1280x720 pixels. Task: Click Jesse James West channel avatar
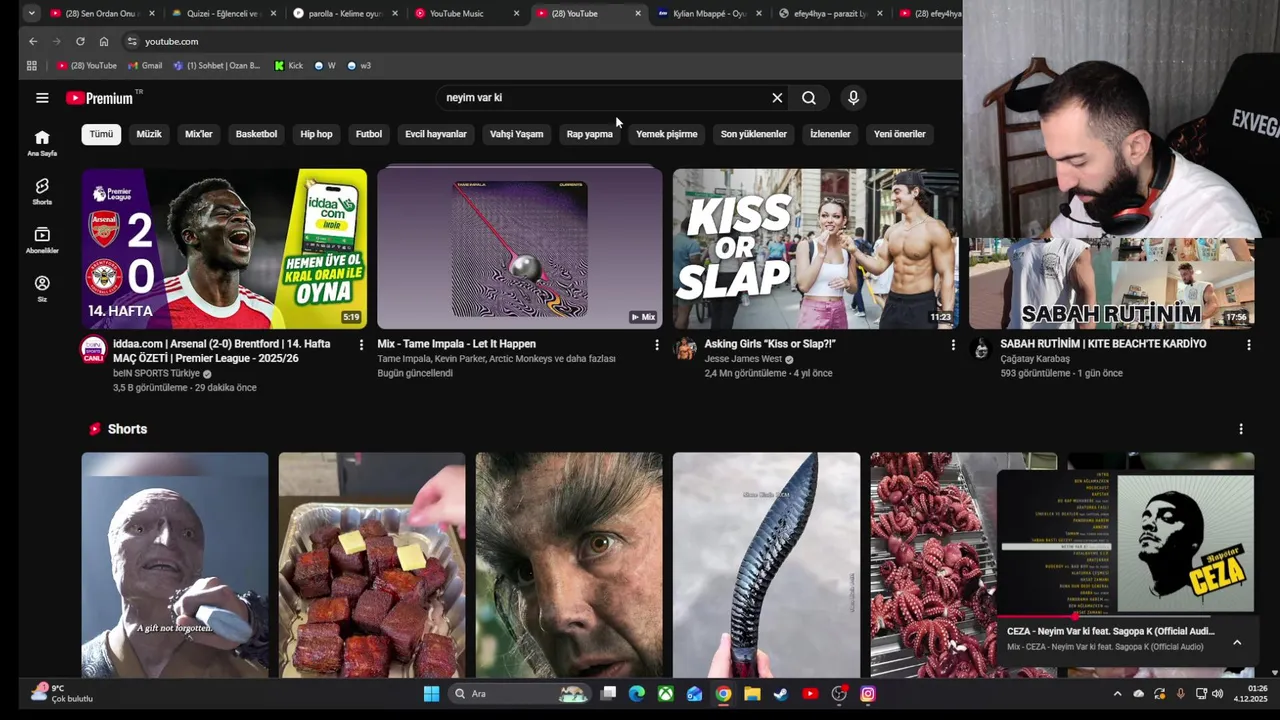pos(685,348)
